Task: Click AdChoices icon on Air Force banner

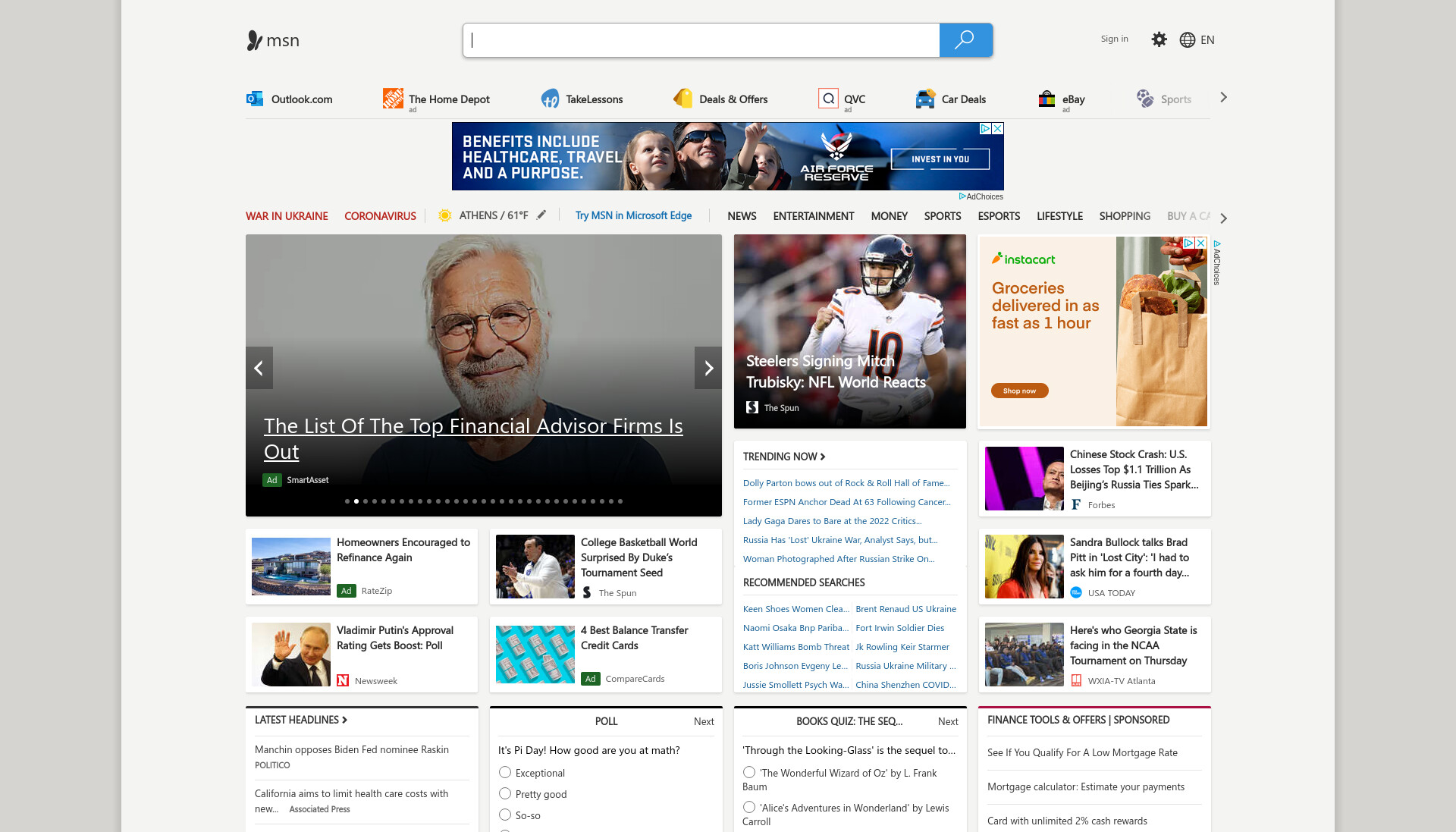Action: coord(985,129)
